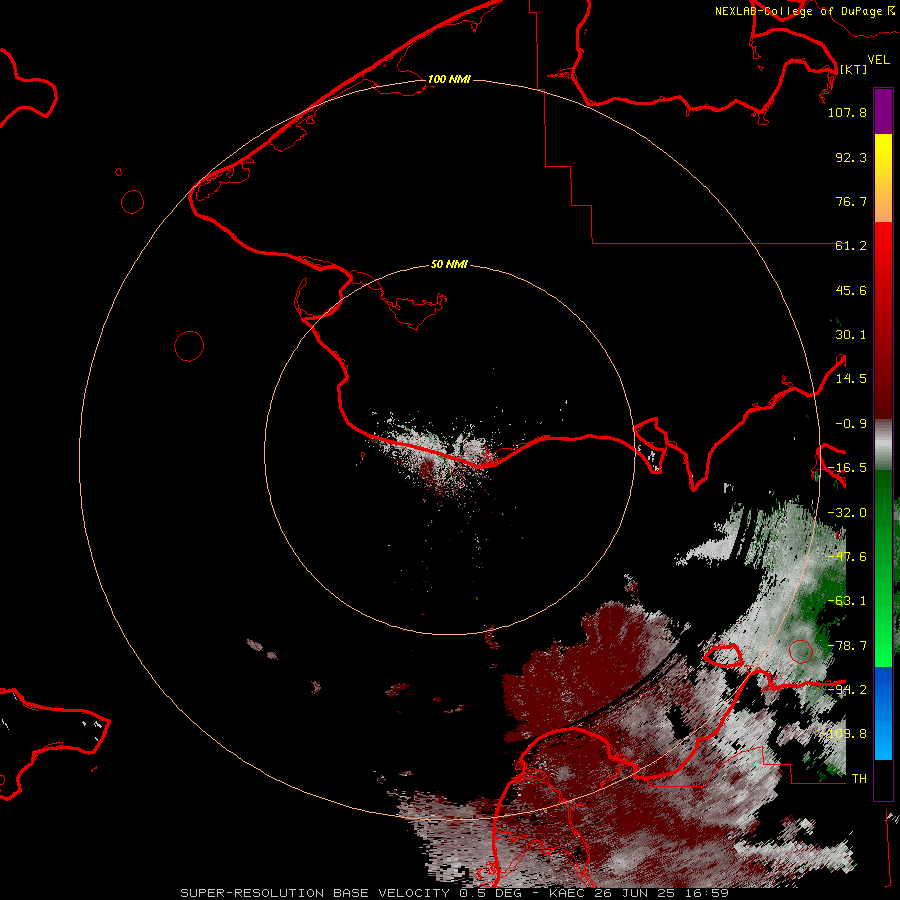900x900 pixels.
Task: Click the [KT] units label
Action: coord(853,69)
